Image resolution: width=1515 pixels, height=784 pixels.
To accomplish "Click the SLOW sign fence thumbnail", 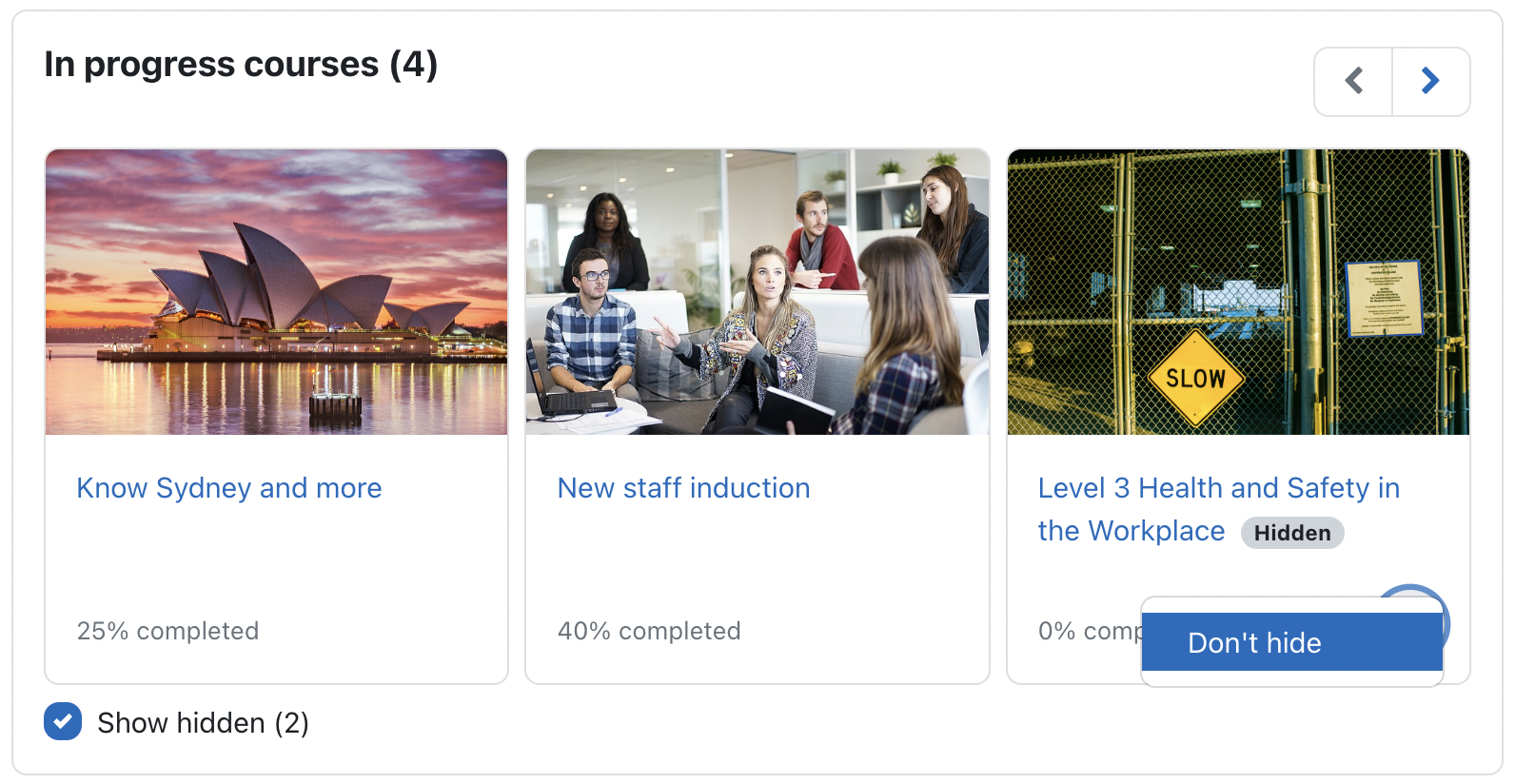I will (1238, 291).
